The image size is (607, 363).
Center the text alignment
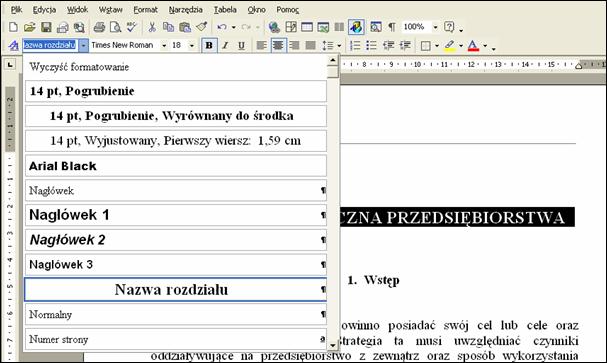tap(278, 46)
